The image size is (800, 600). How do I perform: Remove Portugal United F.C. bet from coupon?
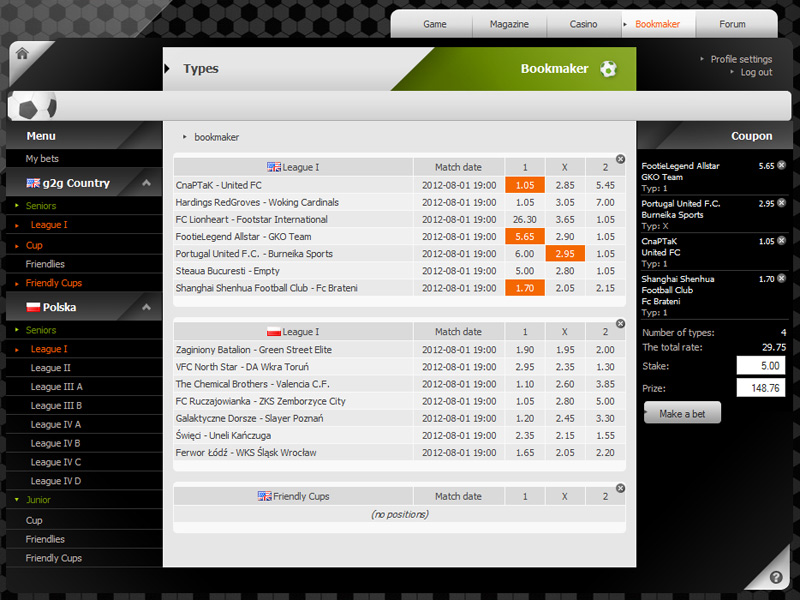[x=781, y=203]
